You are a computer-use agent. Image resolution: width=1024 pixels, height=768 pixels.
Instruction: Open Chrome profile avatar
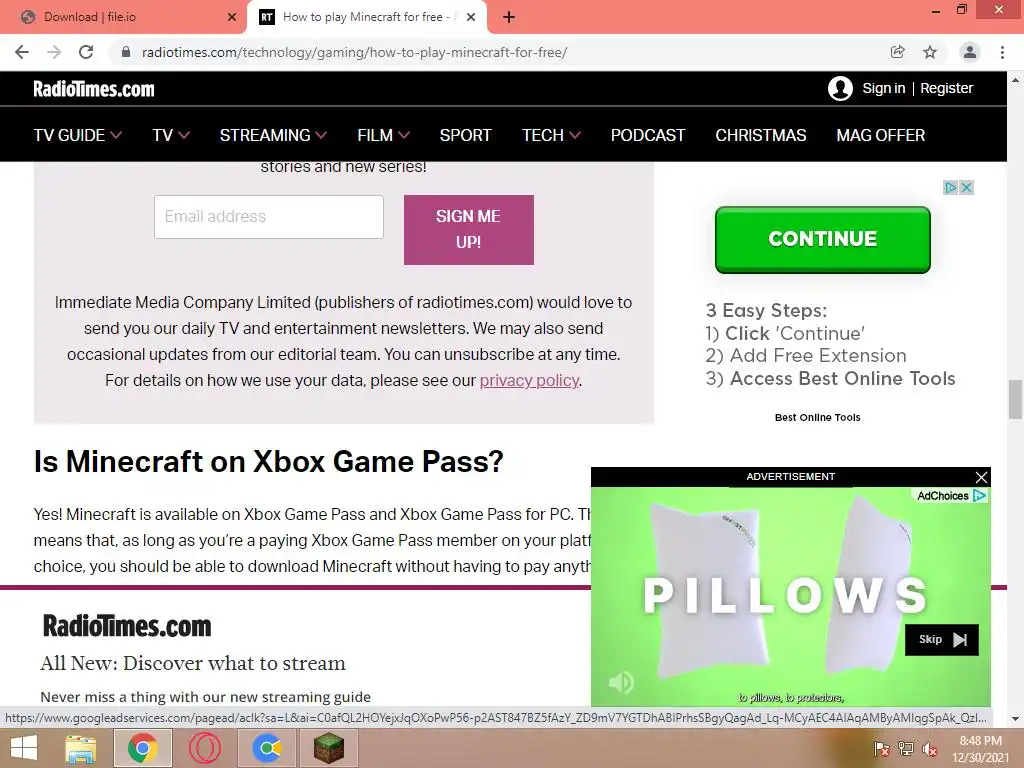[970, 52]
